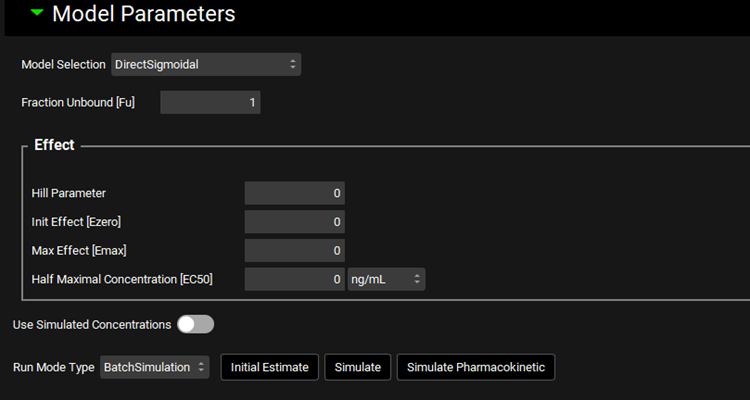This screenshot has height=400, width=750.
Task: Toggle Use Simulated Concentrations switch
Action: [195, 324]
